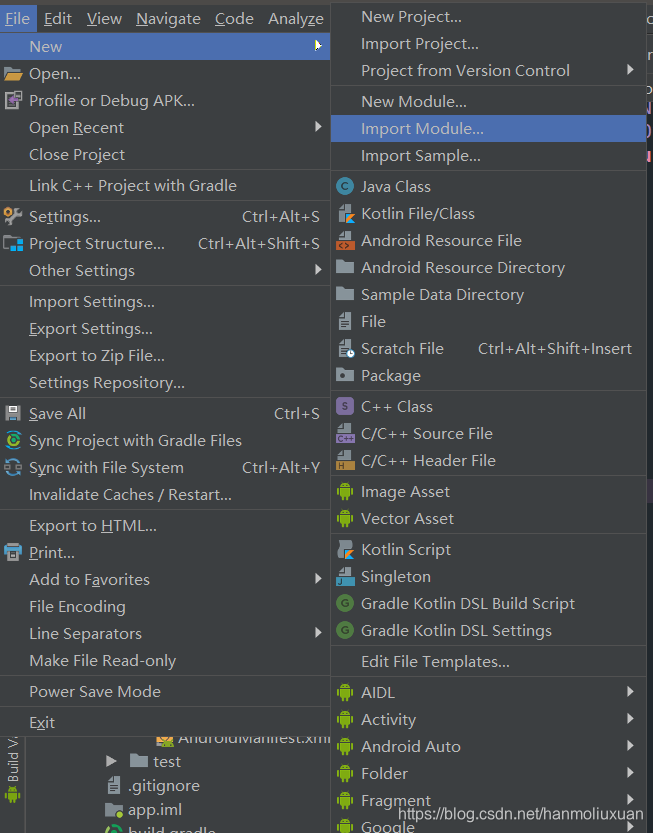This screenshot has width=653, height=833.
Task: Click the Image Asset Android icon
Action: point(345,491)
